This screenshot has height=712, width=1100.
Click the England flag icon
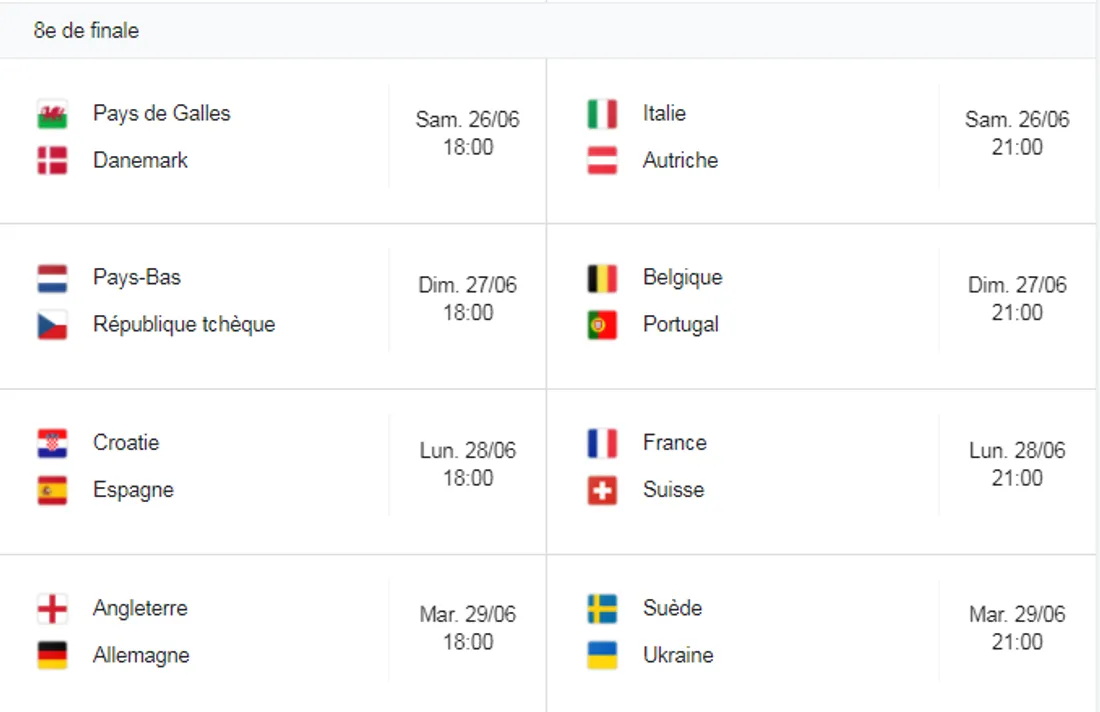click(52, 609)
